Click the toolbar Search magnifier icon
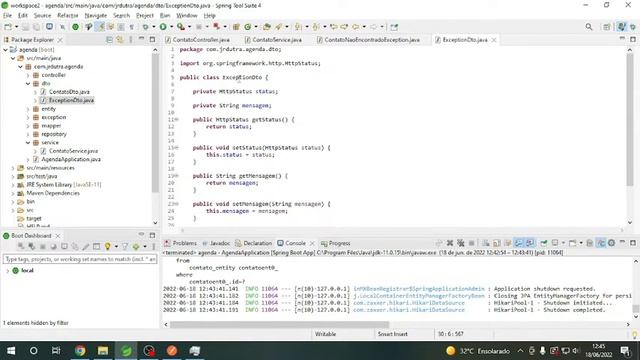This screenshot has width=640, height=360. [589, 27]
